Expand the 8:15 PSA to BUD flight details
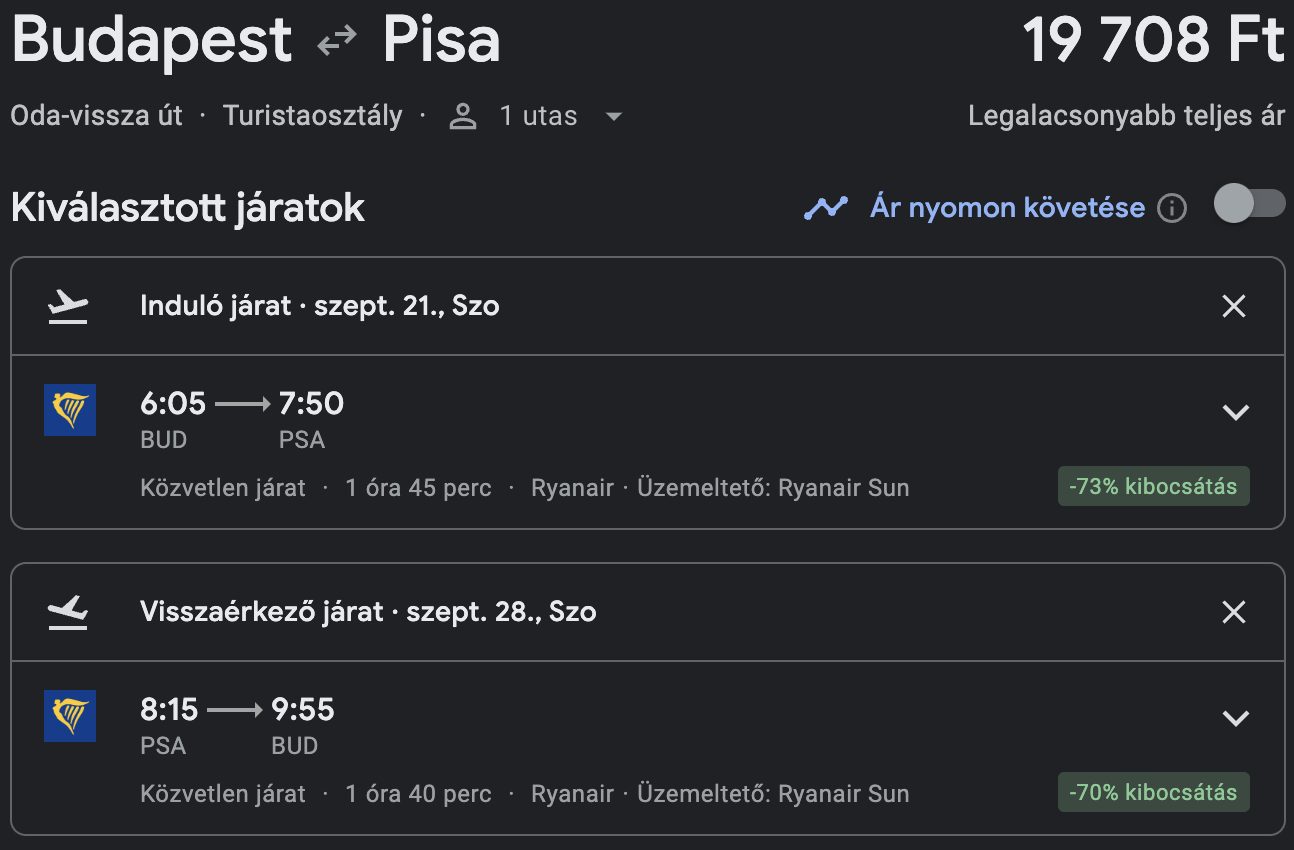Image resolution: width=1294 pixels, height=850 pixels. [x=1236, y=718]
